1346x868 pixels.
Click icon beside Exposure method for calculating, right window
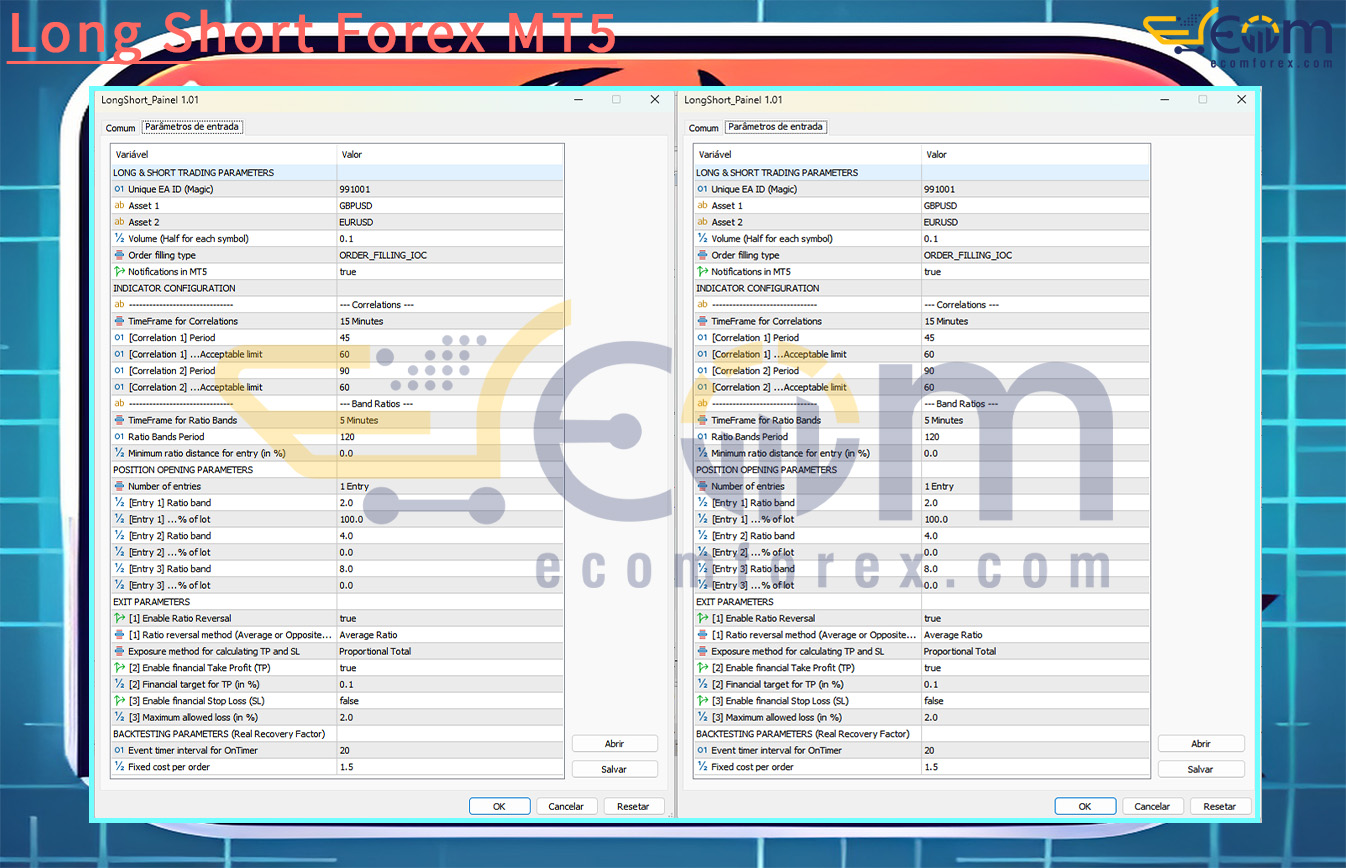702,651
